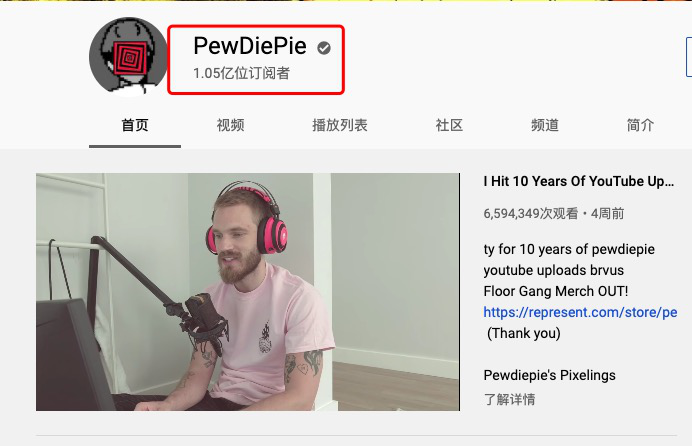The width and height of the screenshot is (692, 446).
Task: Click the 了解详情 link
Action: point(509,399)
